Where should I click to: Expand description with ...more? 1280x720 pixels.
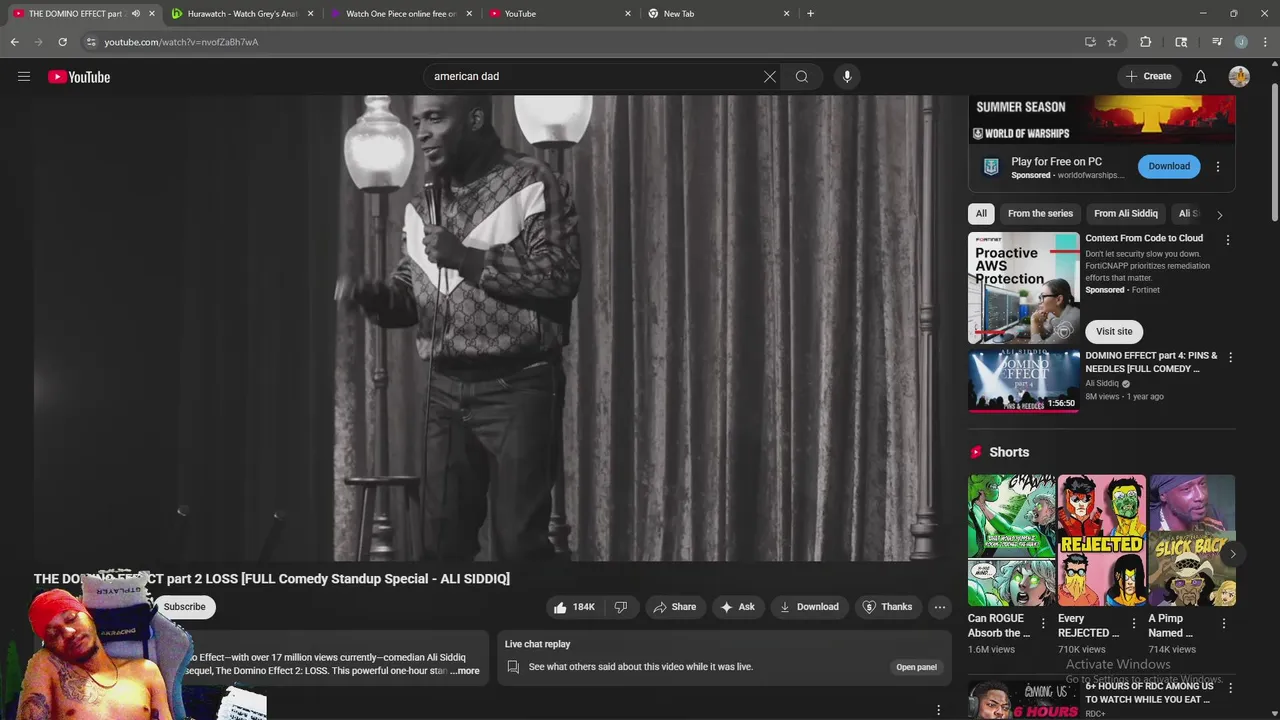465,671
